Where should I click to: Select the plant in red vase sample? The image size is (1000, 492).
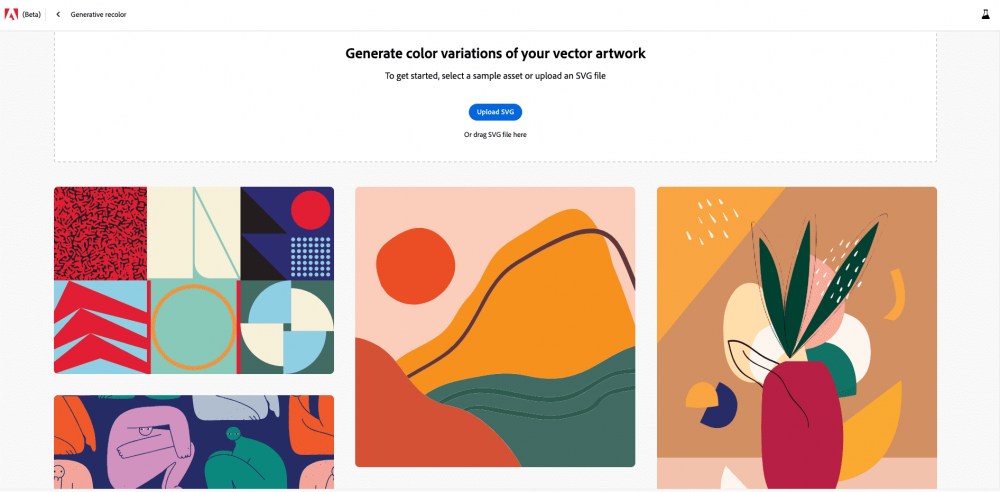point(797,338)
